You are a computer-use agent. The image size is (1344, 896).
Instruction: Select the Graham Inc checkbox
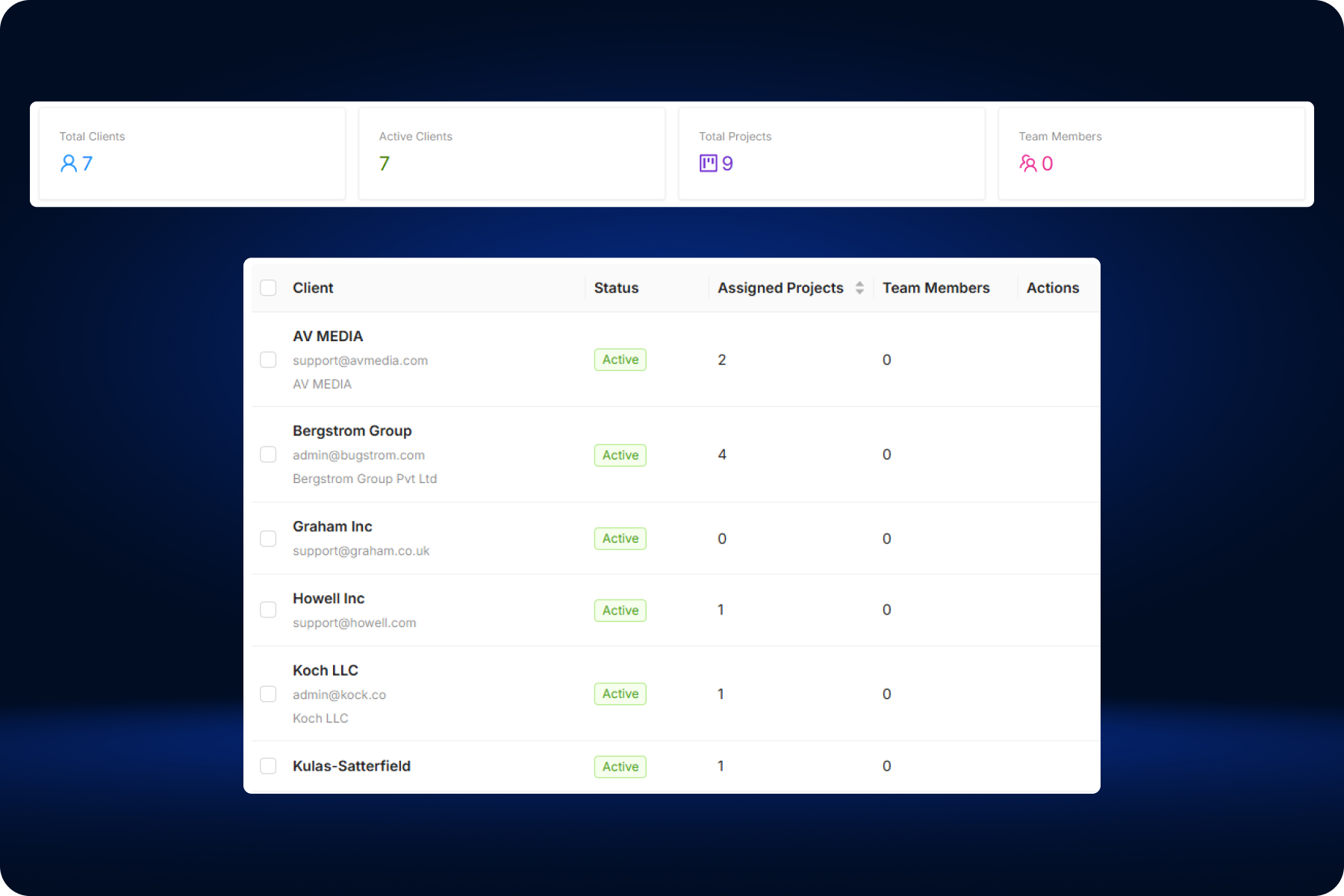tap(268, 538)
